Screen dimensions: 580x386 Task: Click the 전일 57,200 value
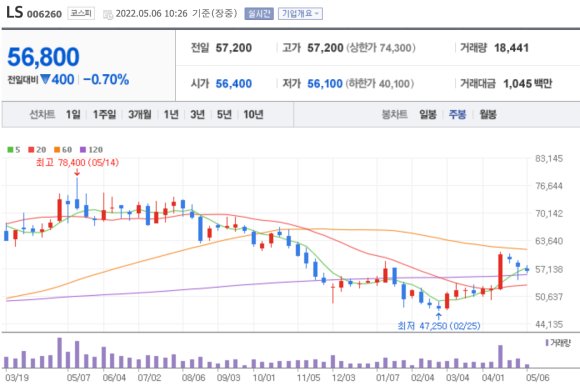click(233, 48)
